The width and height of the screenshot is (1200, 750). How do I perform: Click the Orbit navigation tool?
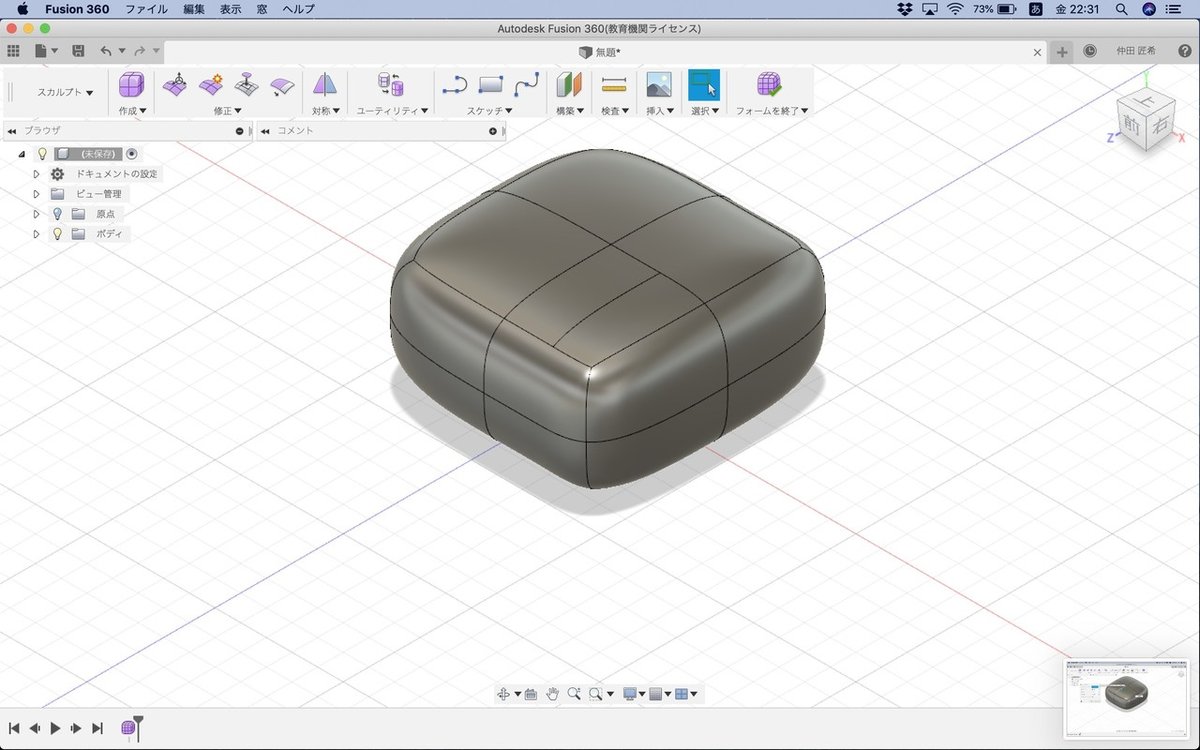tap(504, 693)
